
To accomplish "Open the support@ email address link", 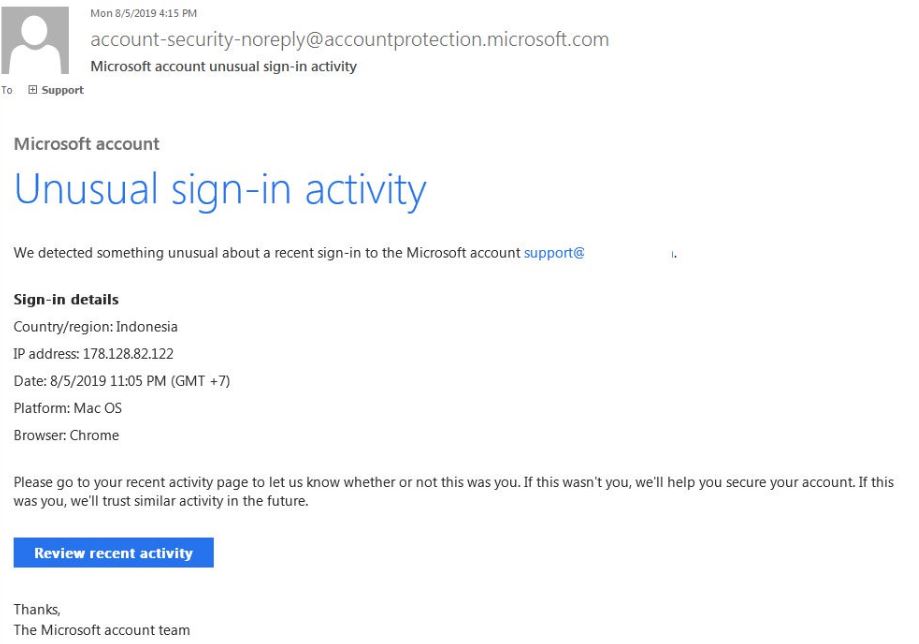I will point(554,253).
